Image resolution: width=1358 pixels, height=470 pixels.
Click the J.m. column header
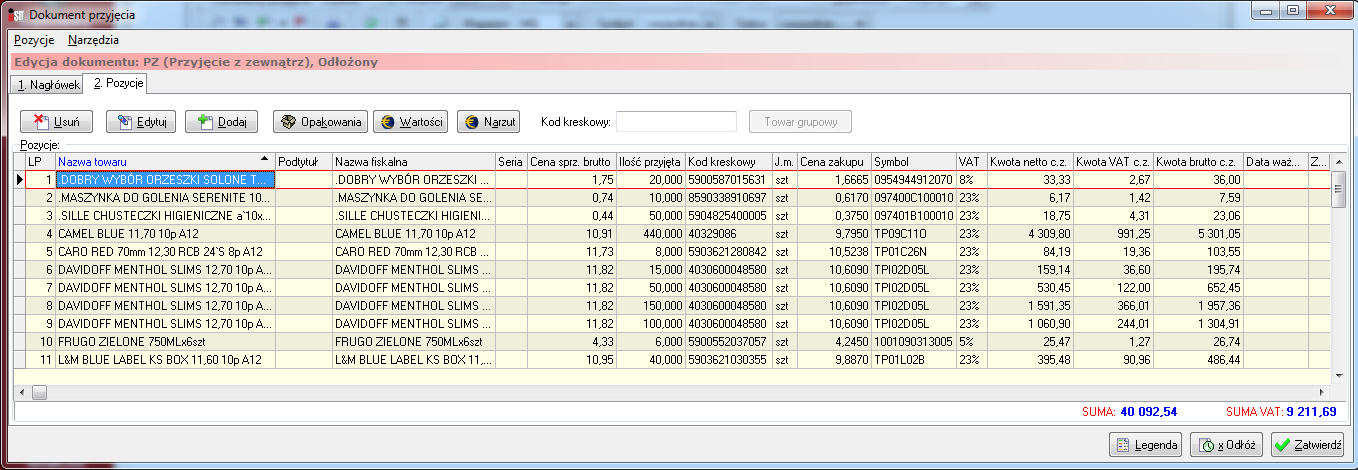(x=784, y=161)
